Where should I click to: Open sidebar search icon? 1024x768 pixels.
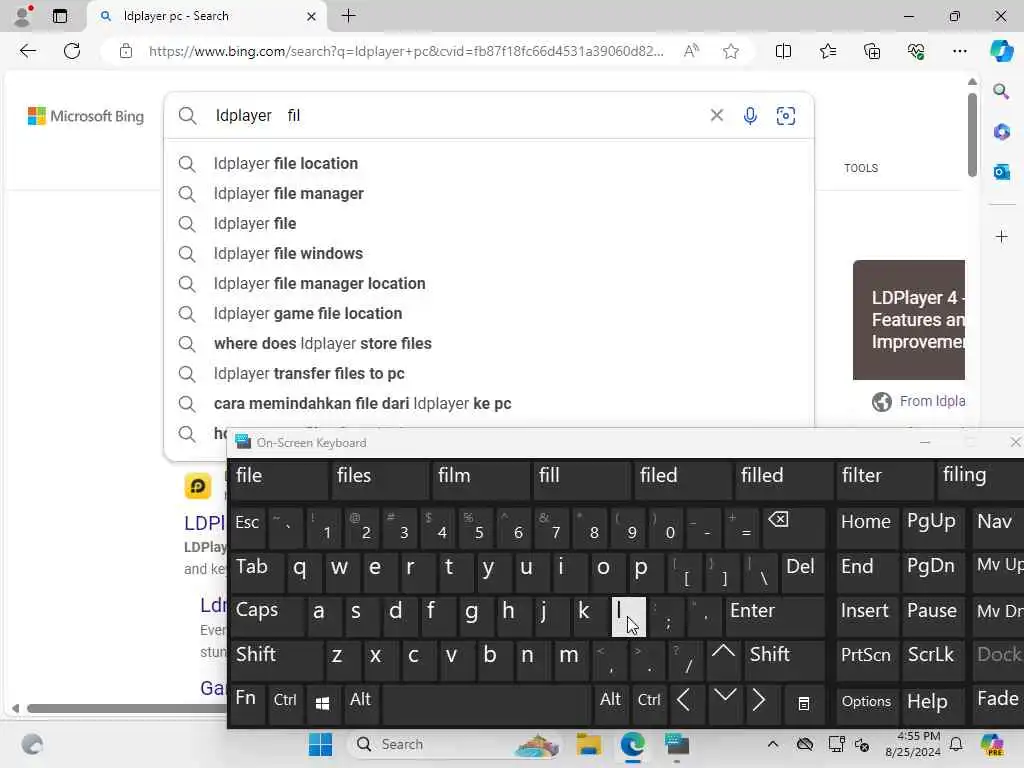(1001, 91)
